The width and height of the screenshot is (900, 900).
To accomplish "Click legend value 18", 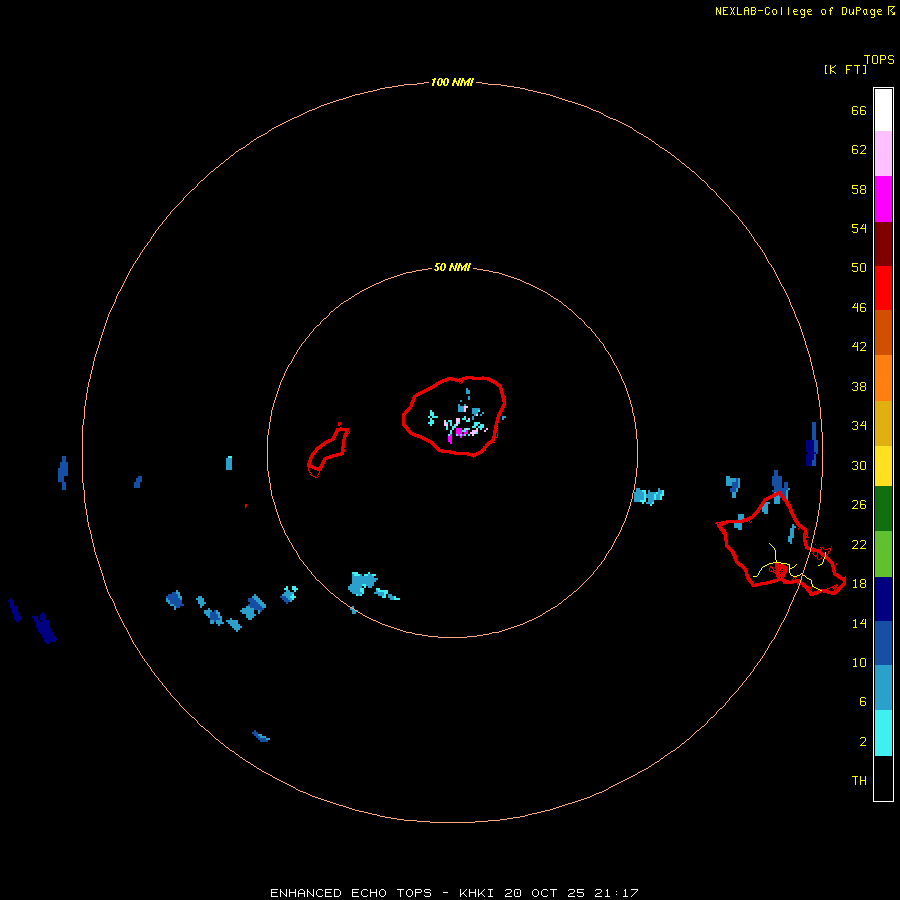I will click(859, 583).
